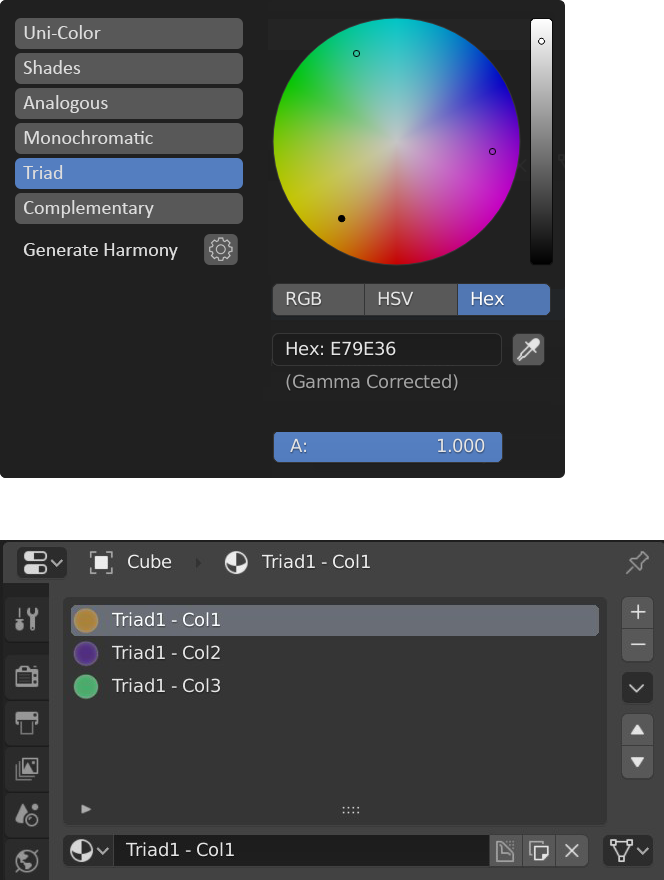Select material slot Triad1 - Col3
Screen dimensions: 664x880
335,686
